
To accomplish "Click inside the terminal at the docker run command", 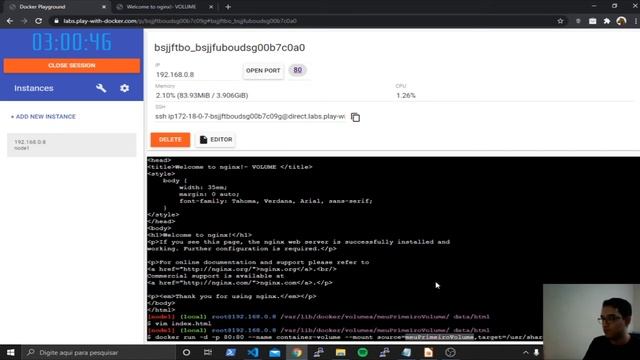I will point(344,337).
